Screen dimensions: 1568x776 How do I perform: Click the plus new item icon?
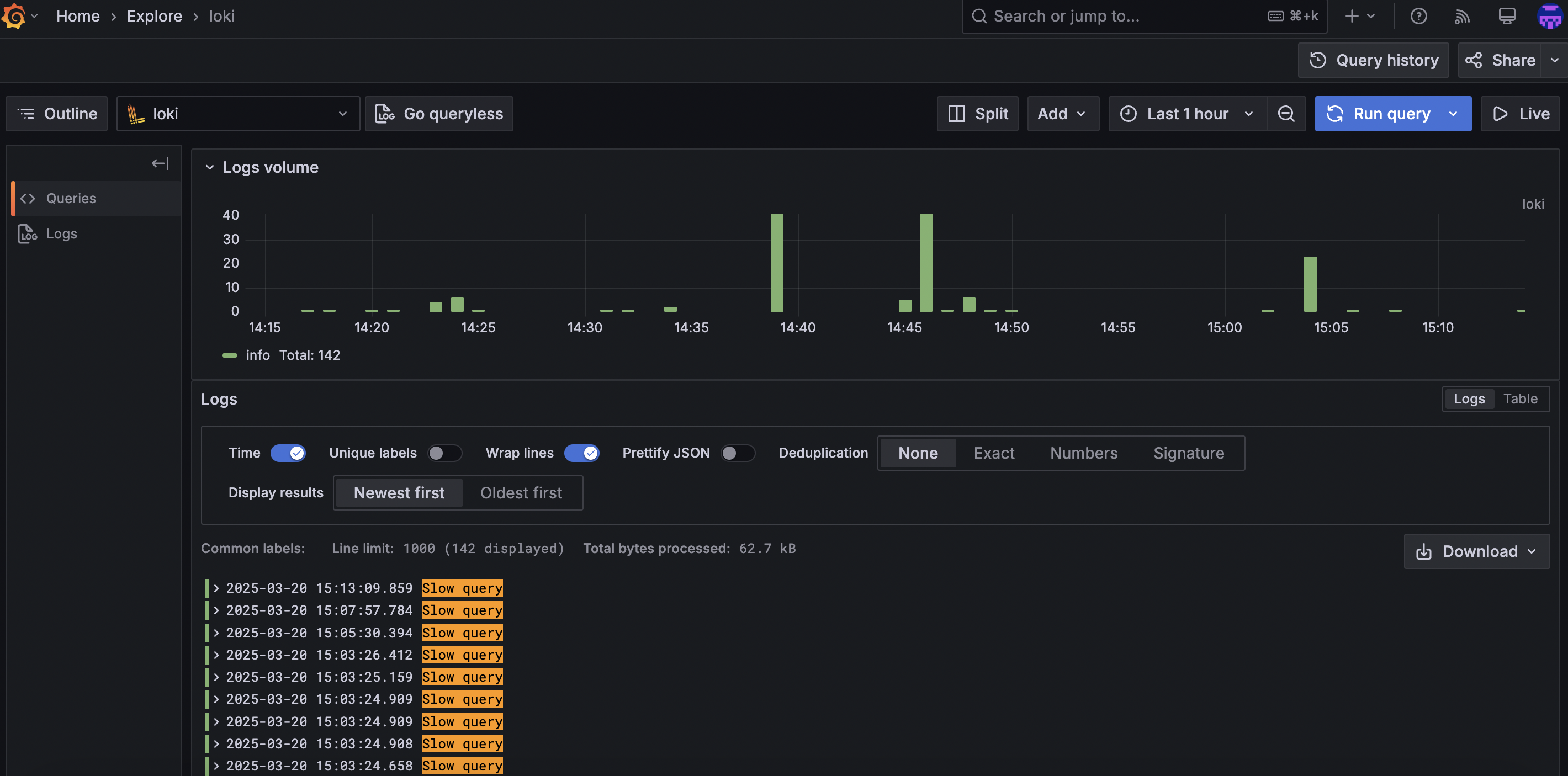coord(1352,16)
